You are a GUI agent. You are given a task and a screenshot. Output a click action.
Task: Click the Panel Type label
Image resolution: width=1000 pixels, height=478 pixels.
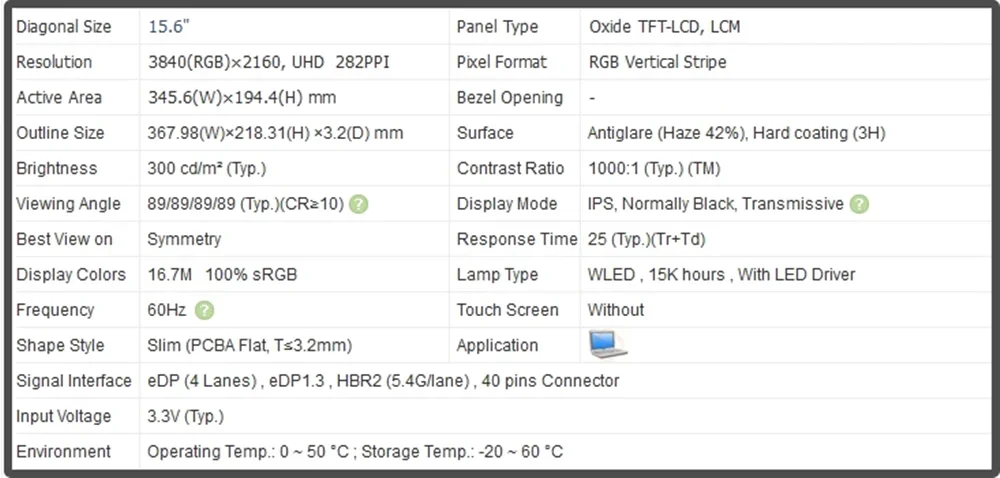point(497,27)
